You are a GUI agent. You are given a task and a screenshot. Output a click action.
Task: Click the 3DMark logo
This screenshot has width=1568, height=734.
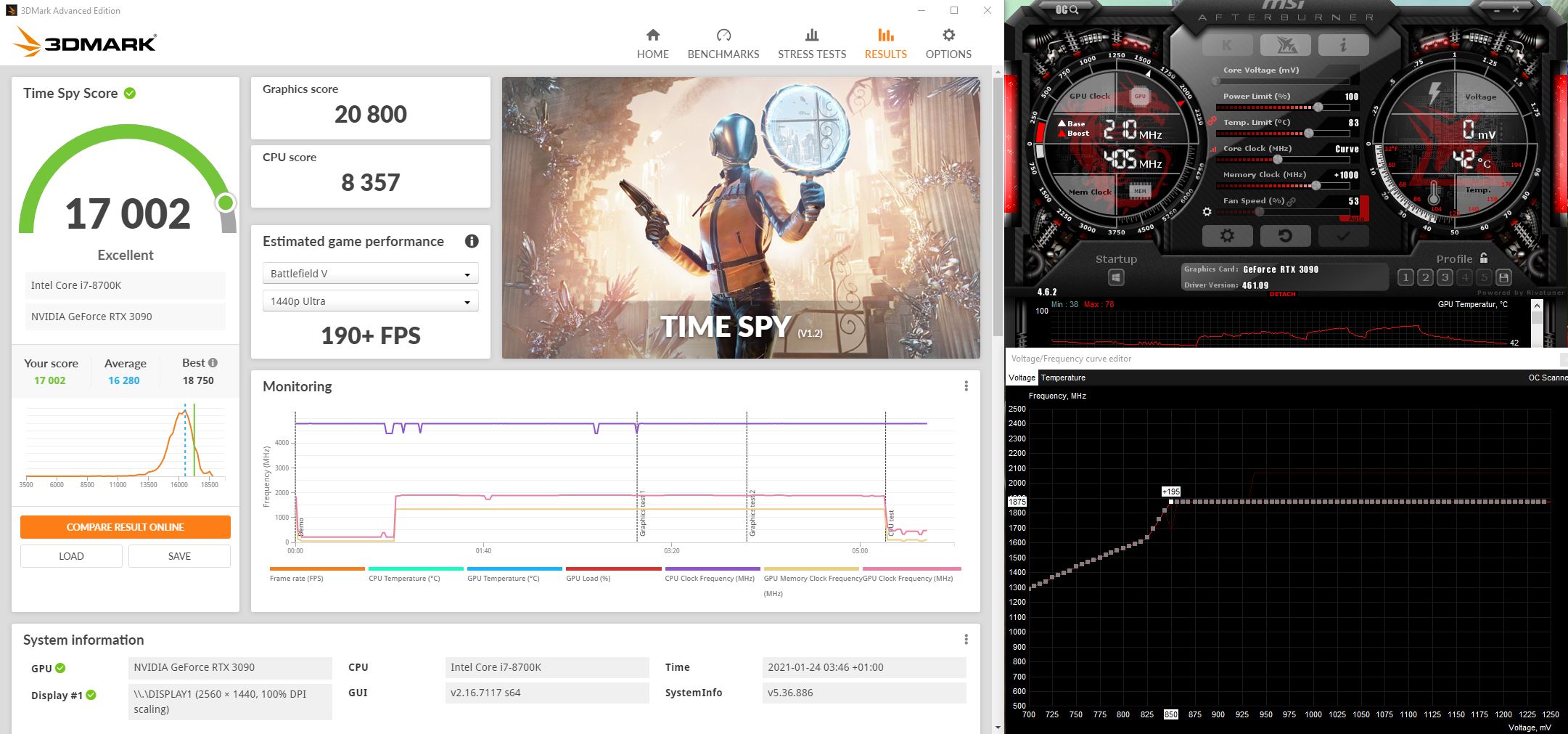tap(85, 42)
